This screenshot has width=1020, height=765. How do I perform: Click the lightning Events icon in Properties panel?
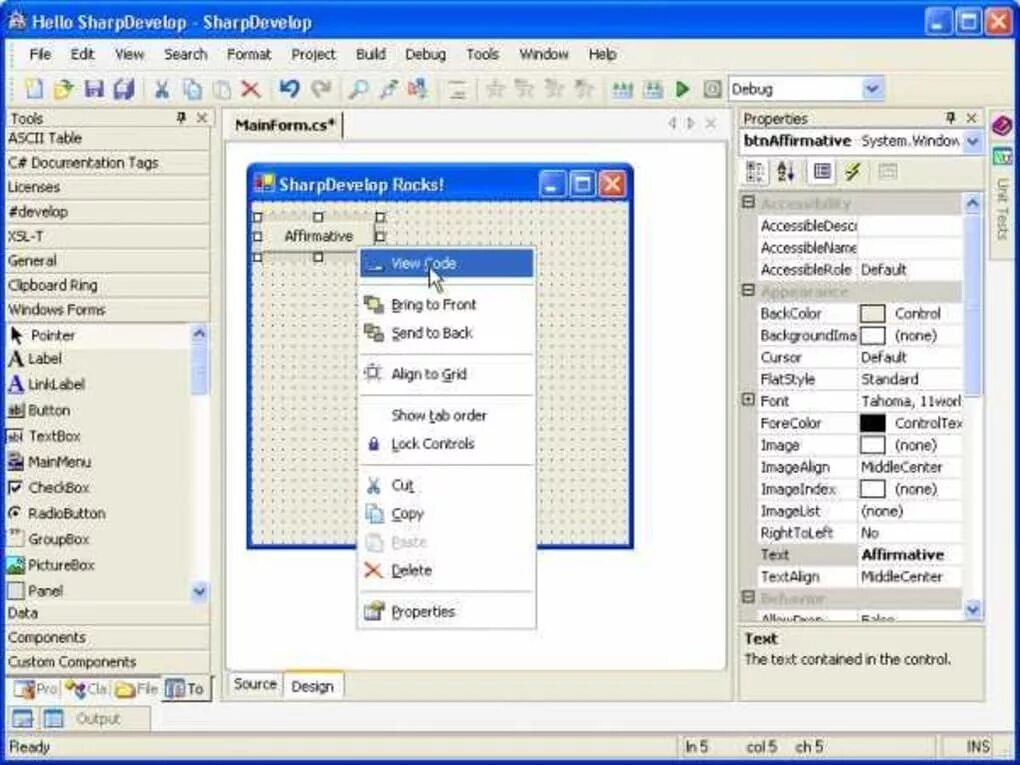852,170
